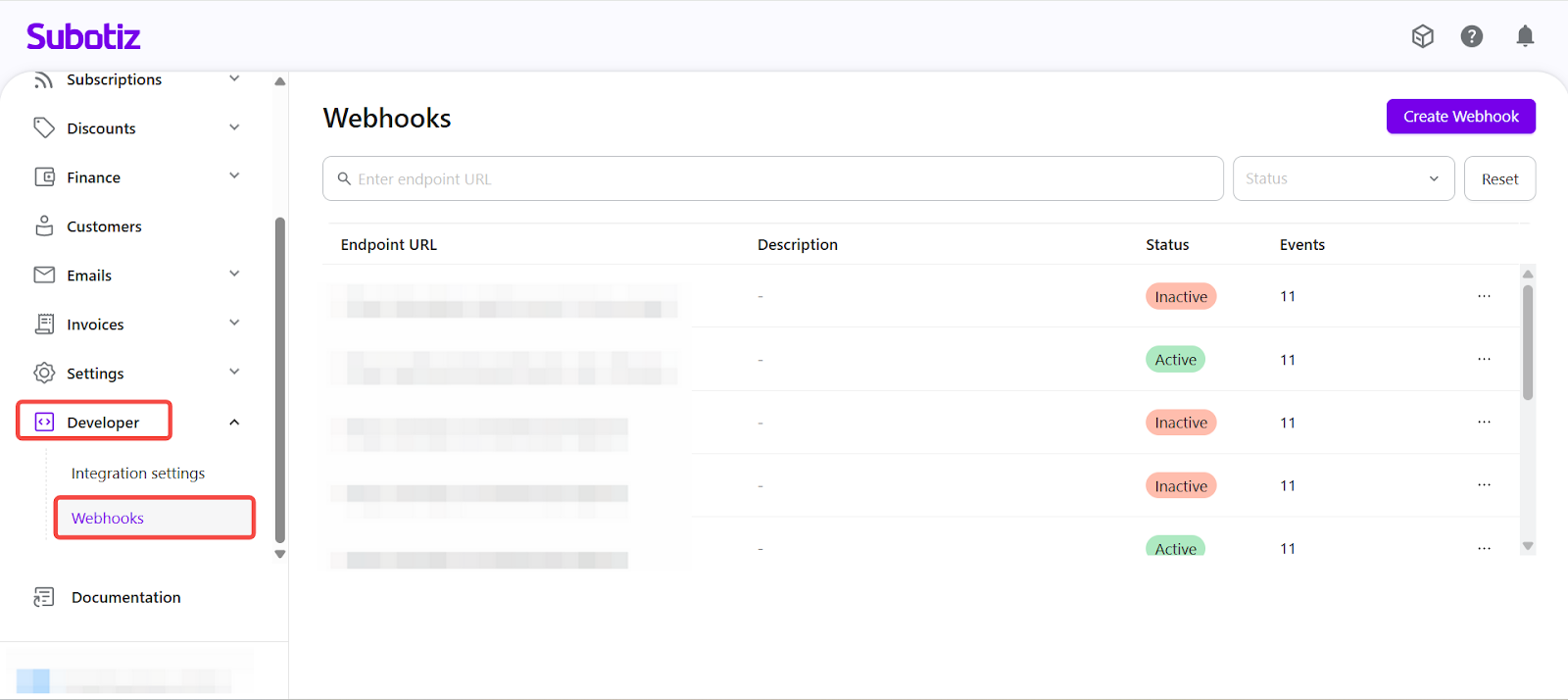Click the Documentation icon in sidebar
Screen dimensions: 1568x700
point(44,597)
